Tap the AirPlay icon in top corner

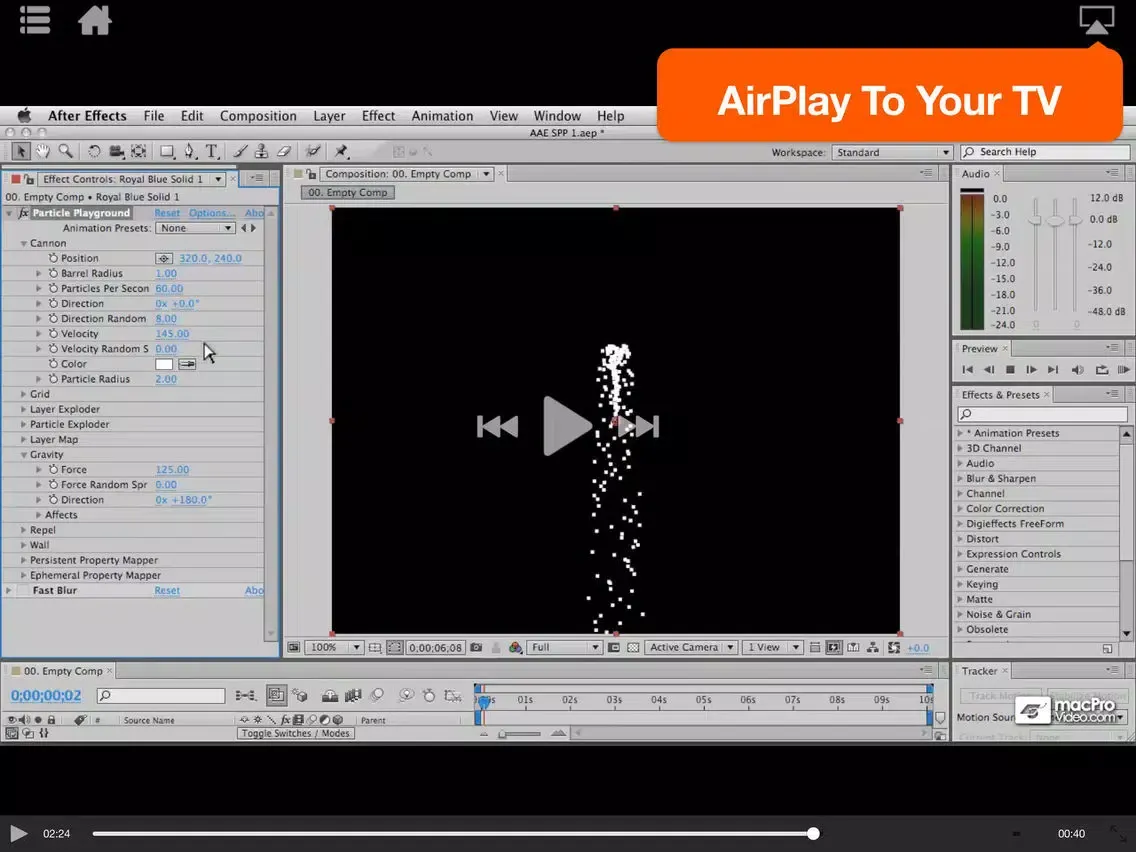coord(1096,20)
